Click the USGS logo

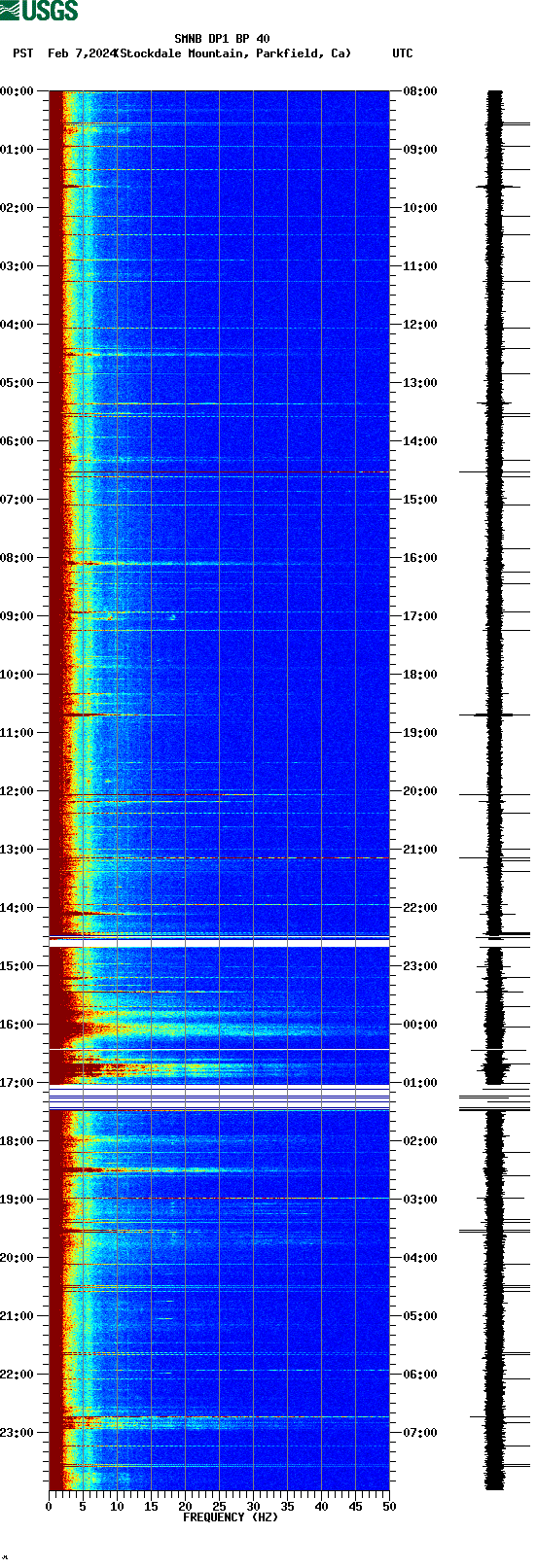pyautogui.click(x=39, y=11)
